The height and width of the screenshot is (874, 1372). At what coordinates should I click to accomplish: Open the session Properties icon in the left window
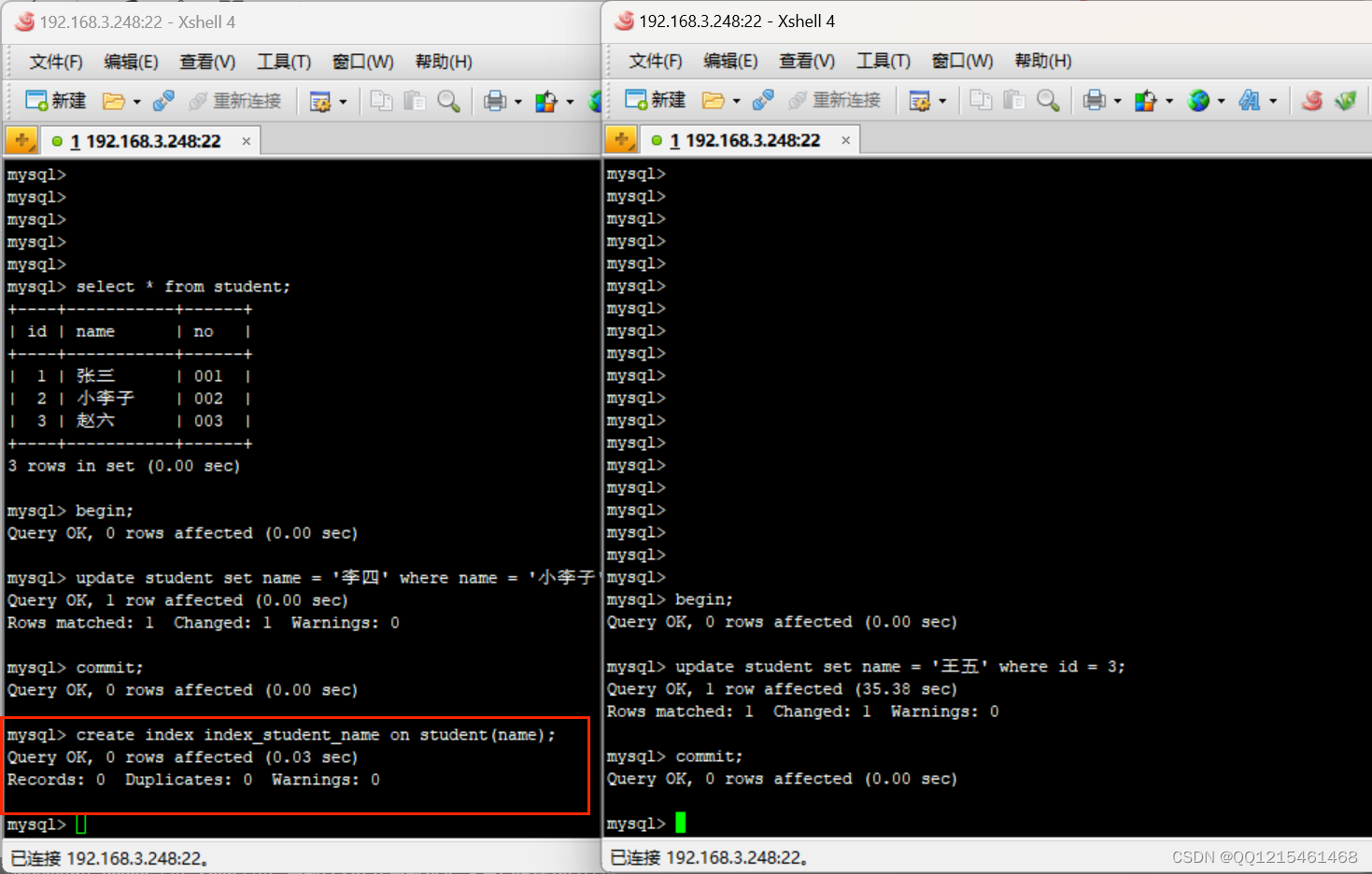[x=320, y=101]
